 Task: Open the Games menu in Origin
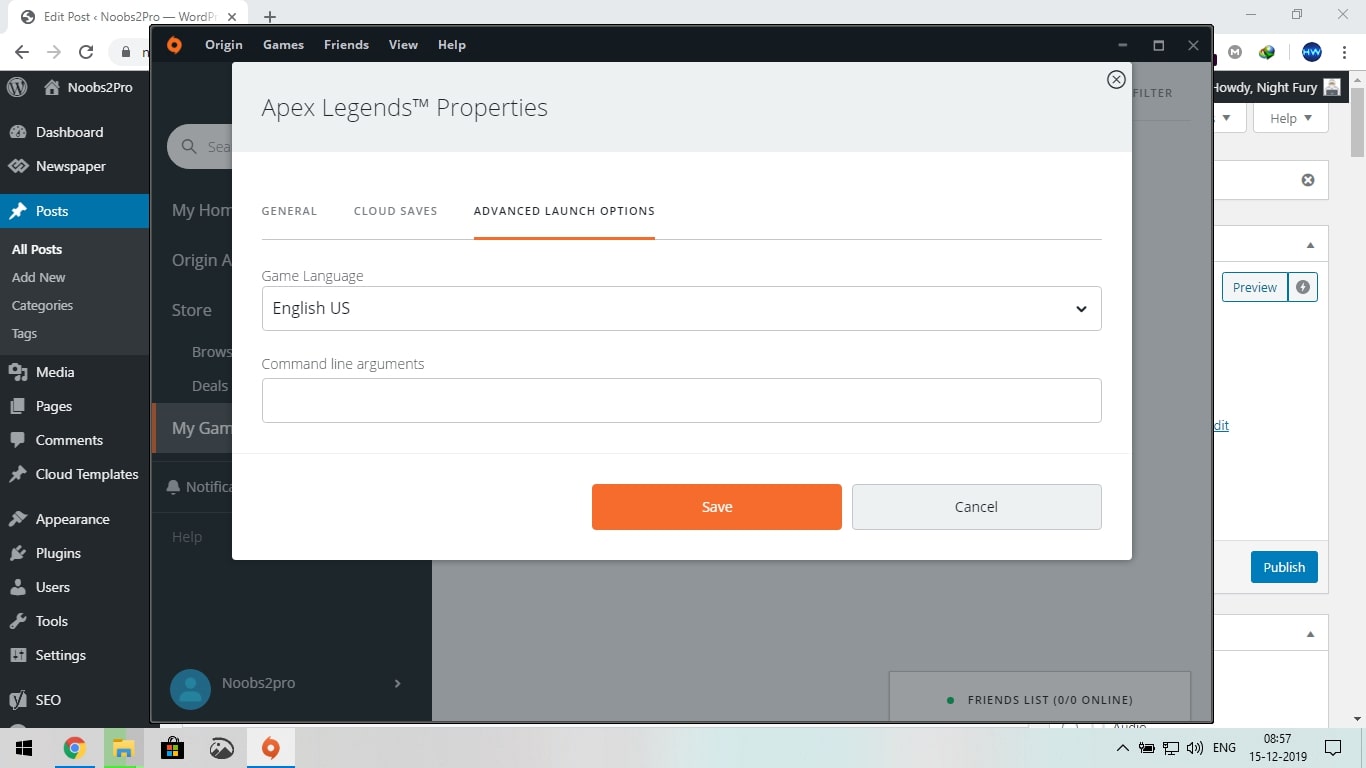(x=283, y=45)
